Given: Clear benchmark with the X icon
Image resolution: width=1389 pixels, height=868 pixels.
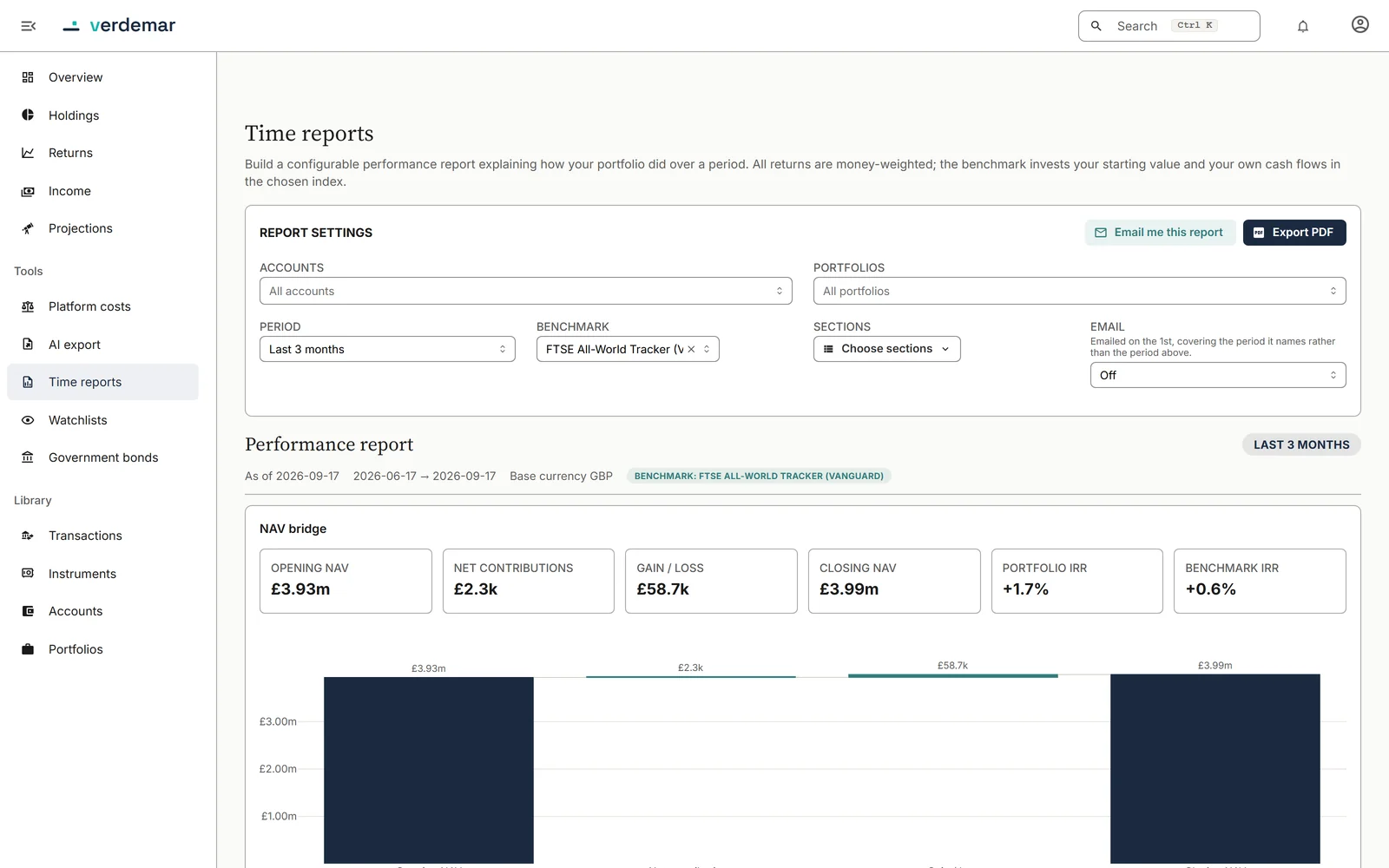Looking at the screenshot, I should point(691,349).
